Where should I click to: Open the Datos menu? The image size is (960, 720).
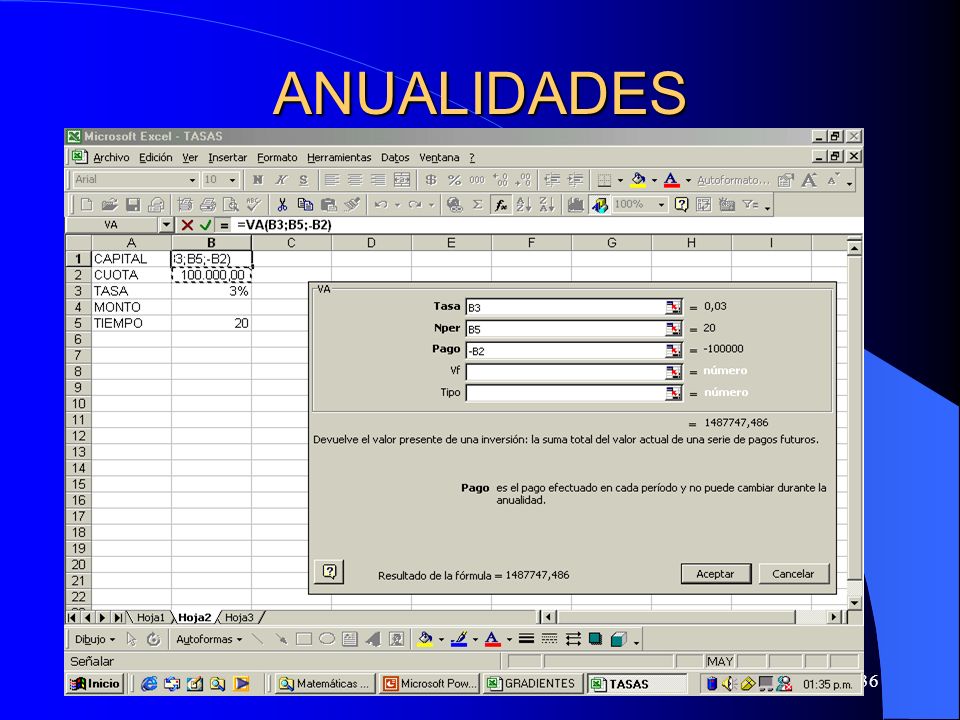395,157
